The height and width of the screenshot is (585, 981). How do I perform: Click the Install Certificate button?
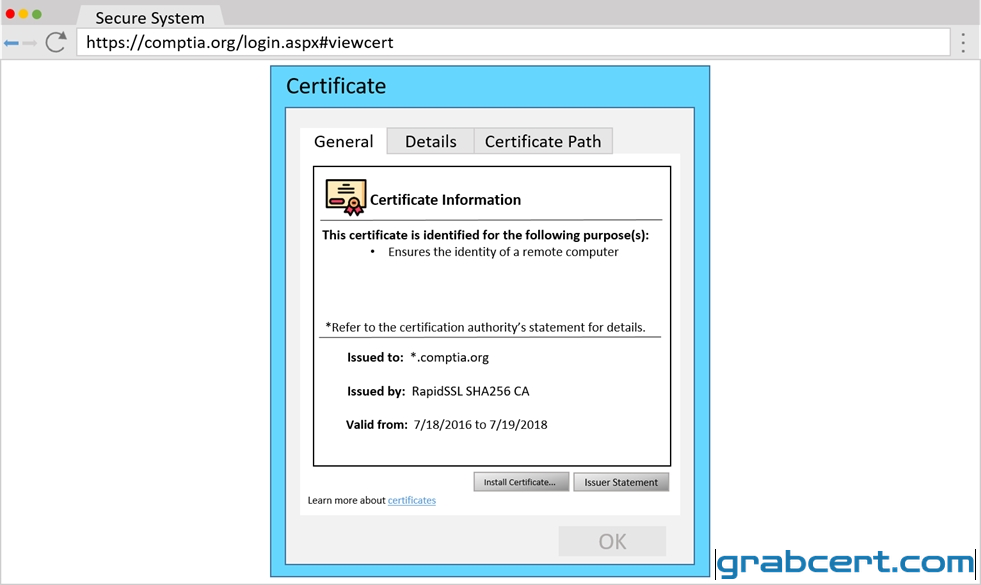click(x=521, y=482)
